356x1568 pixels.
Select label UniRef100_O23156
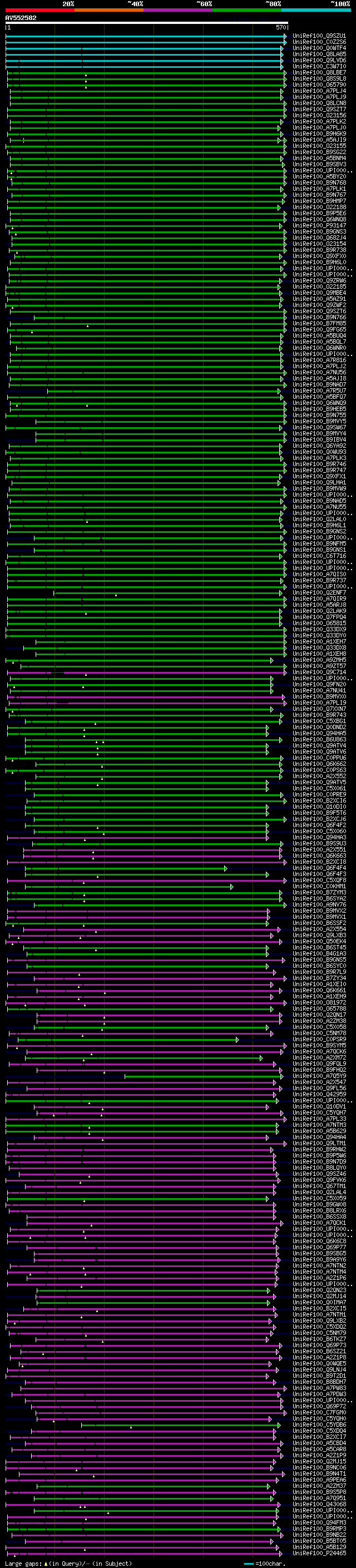click(319, 115)
